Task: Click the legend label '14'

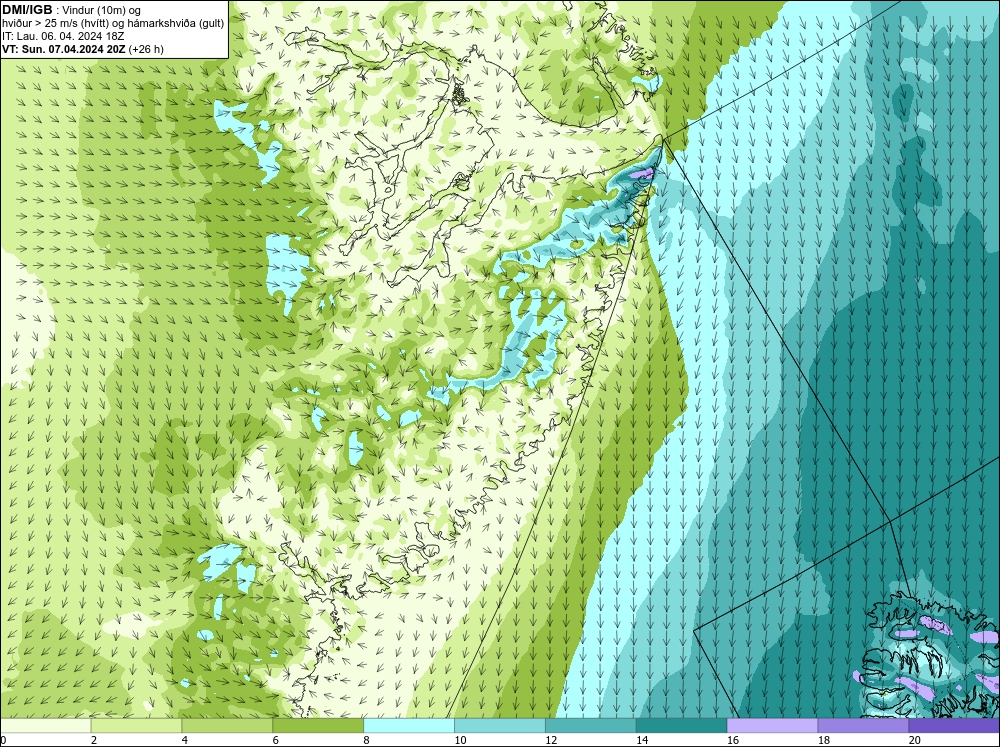Action: [x=642, y=740]
